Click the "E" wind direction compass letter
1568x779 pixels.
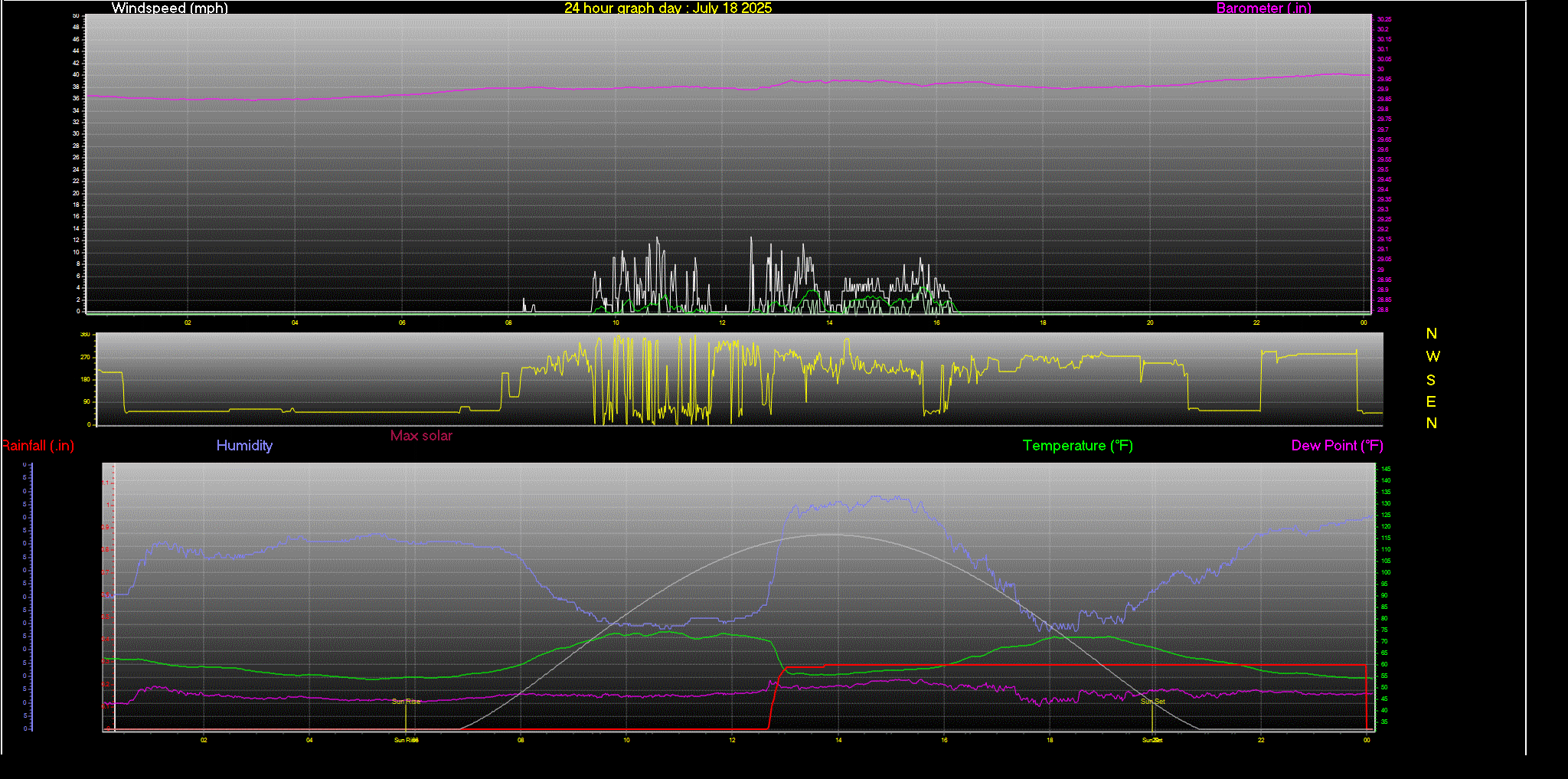tap(1431, 401)
